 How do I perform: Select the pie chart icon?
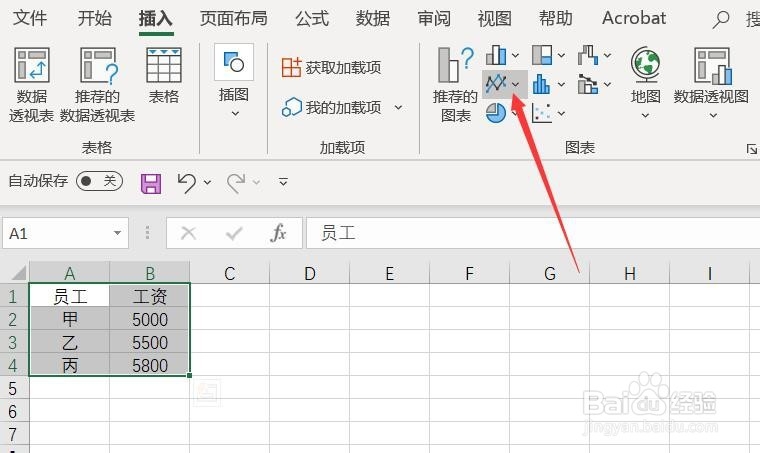(x=496, y=113)
